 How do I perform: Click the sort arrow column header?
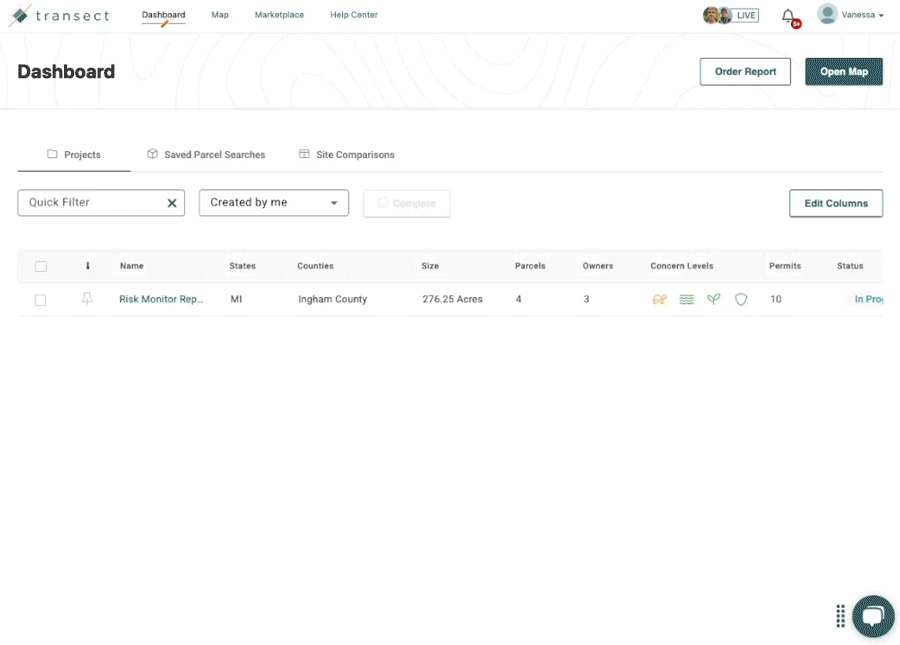88,266
